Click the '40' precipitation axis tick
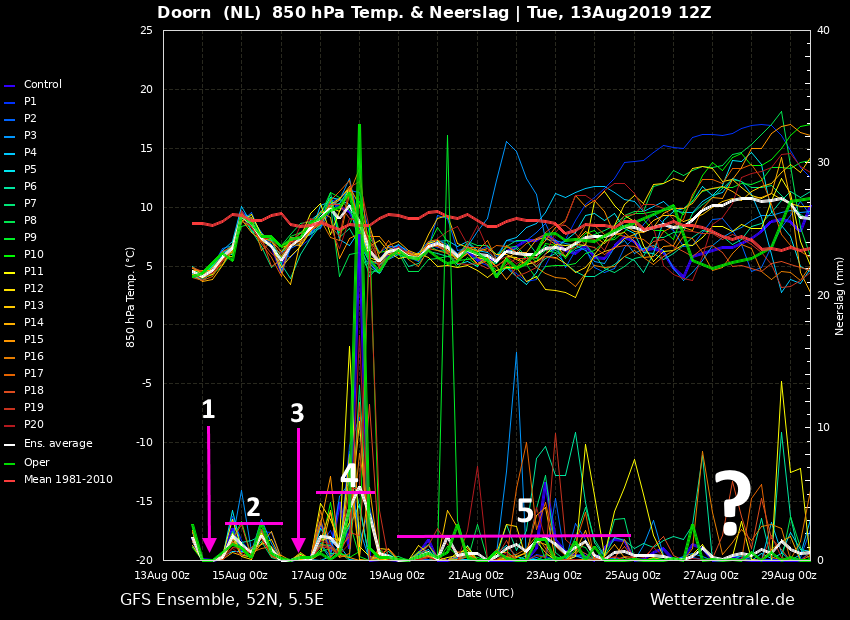Viewport: 850px width, 620px height. click(823, 30)
